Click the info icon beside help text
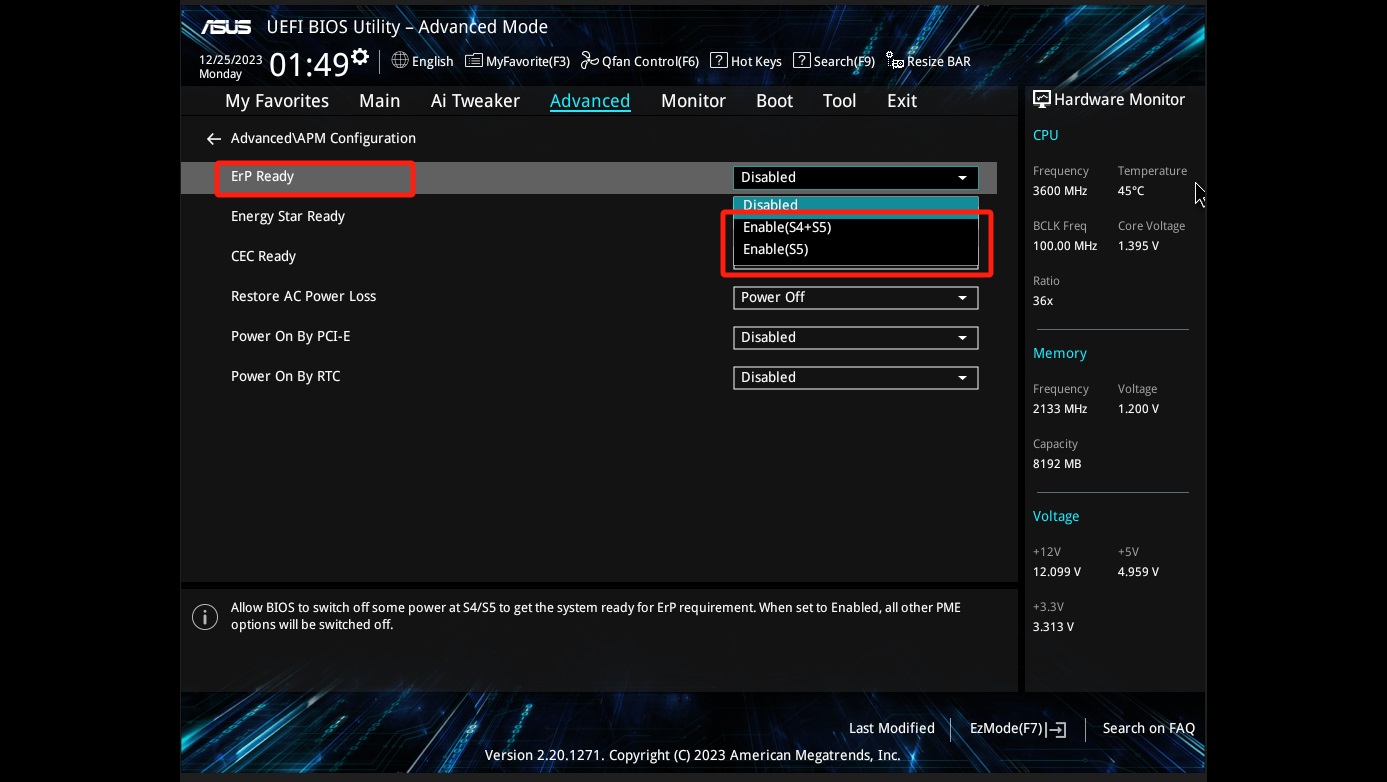Image resolution: width=1387 pixels, height=782 pixels. [204, 617]
